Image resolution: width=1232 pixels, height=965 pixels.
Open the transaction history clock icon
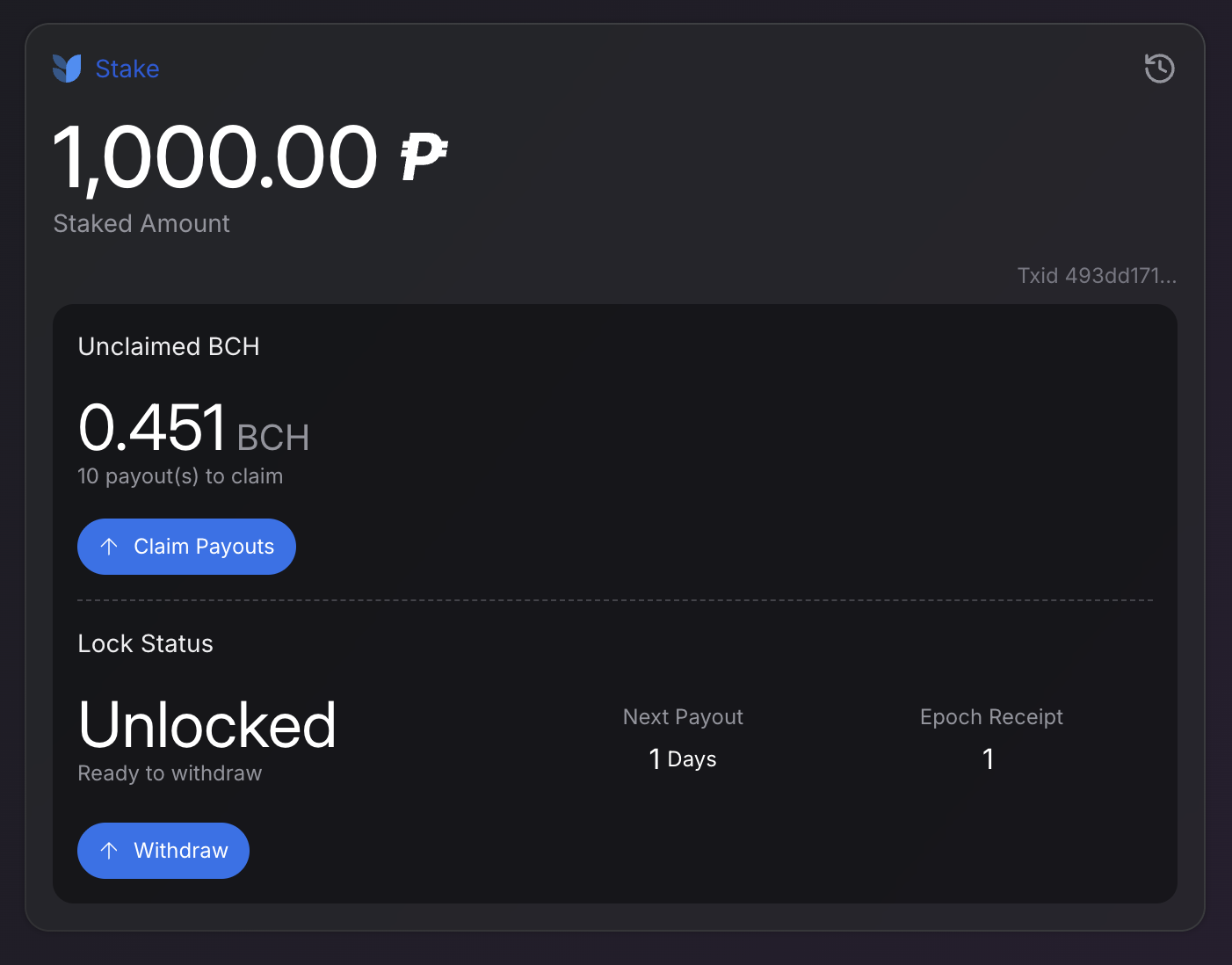(1159, 68)
